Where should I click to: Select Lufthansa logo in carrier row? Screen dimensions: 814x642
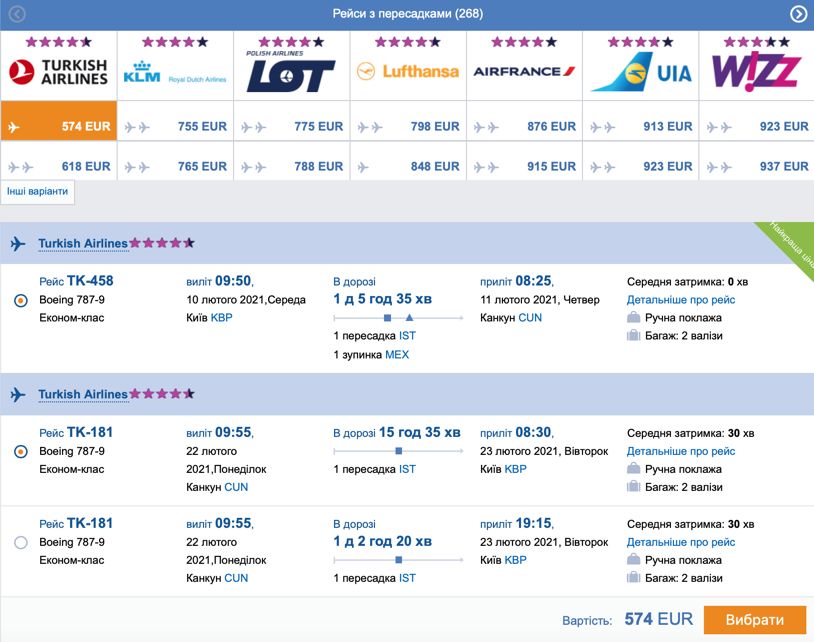tap(408, 71)
